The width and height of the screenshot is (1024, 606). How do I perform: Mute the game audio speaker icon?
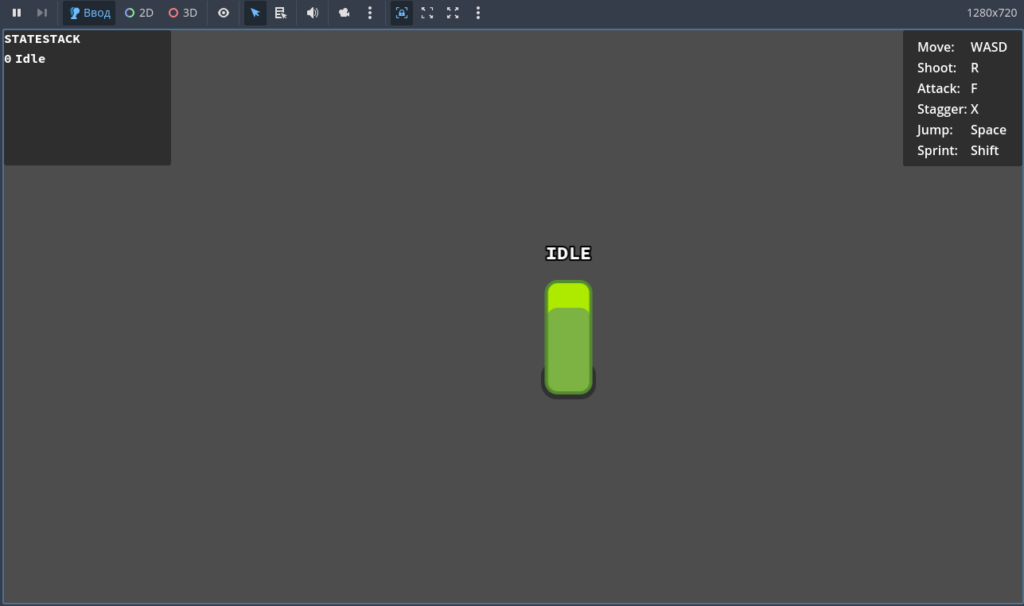313,12
